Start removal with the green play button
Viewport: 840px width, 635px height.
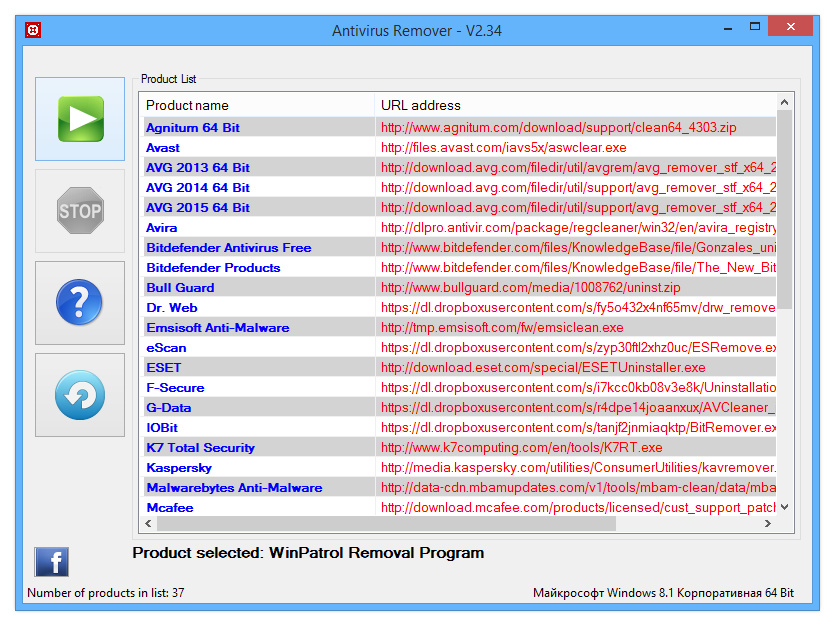pos(80,119)
